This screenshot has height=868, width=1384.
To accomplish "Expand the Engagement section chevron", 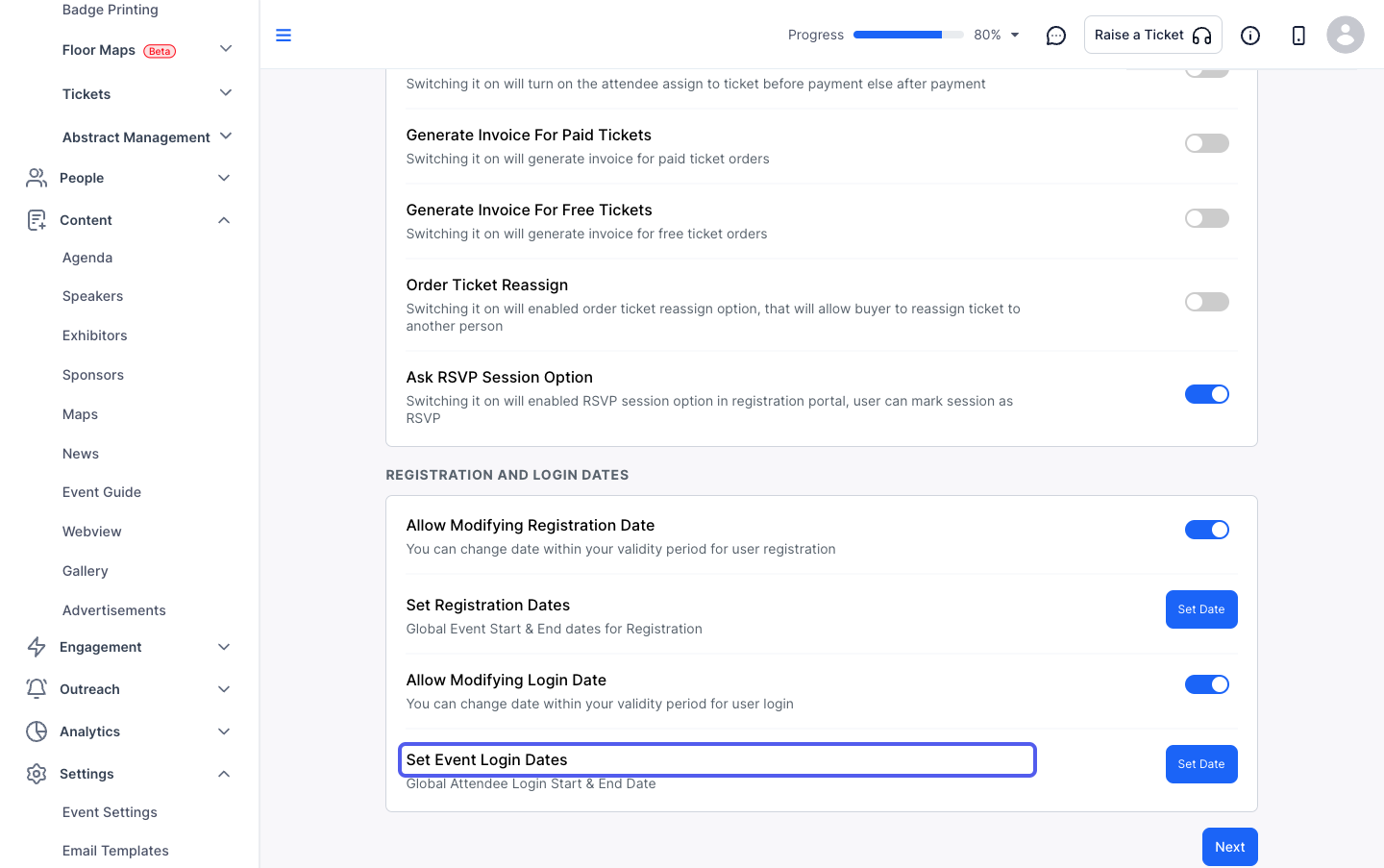I will click(224, 647).
